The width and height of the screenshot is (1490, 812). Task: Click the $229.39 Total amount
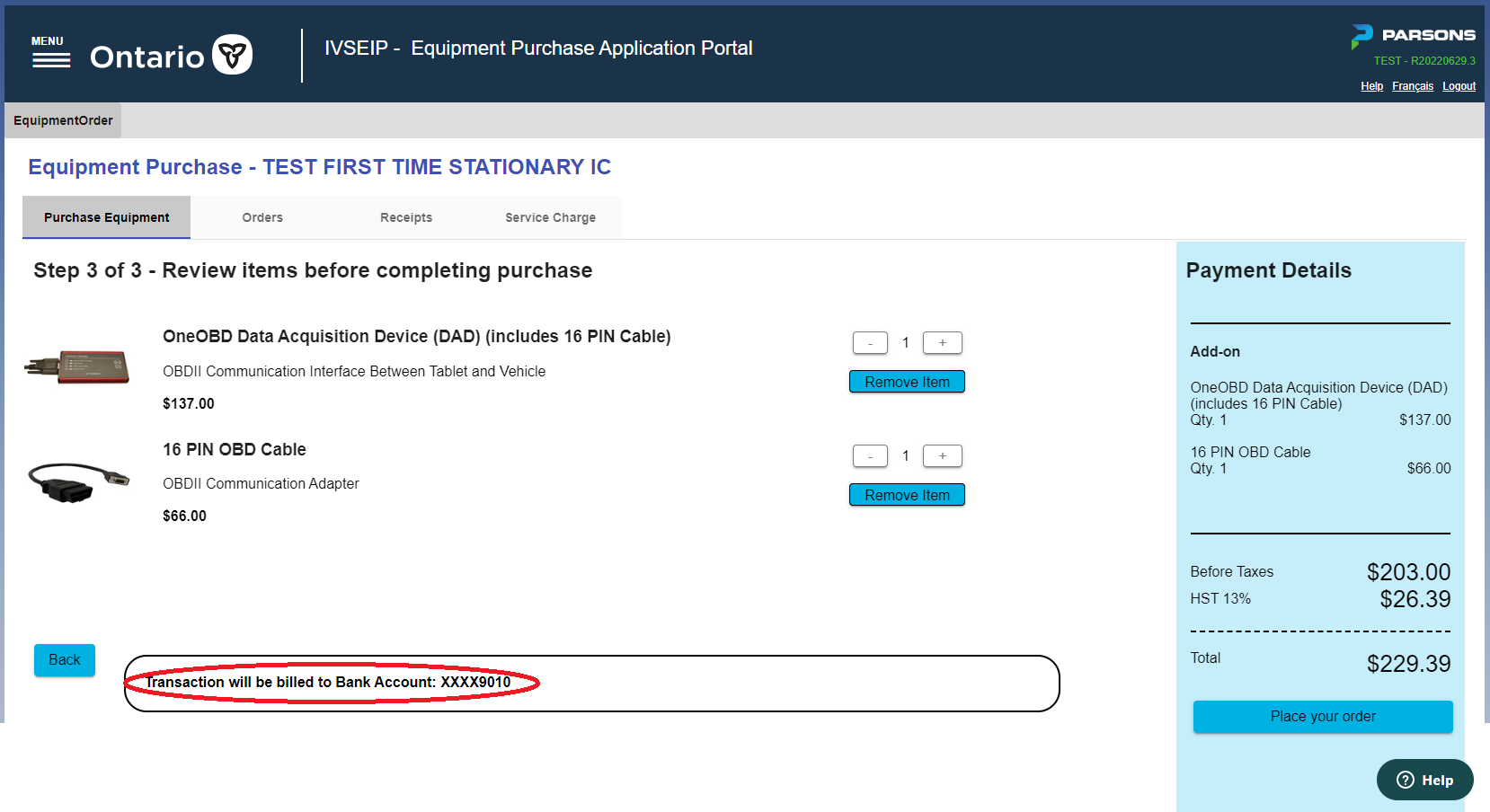pyautogui.click(x=1408, y=664)
